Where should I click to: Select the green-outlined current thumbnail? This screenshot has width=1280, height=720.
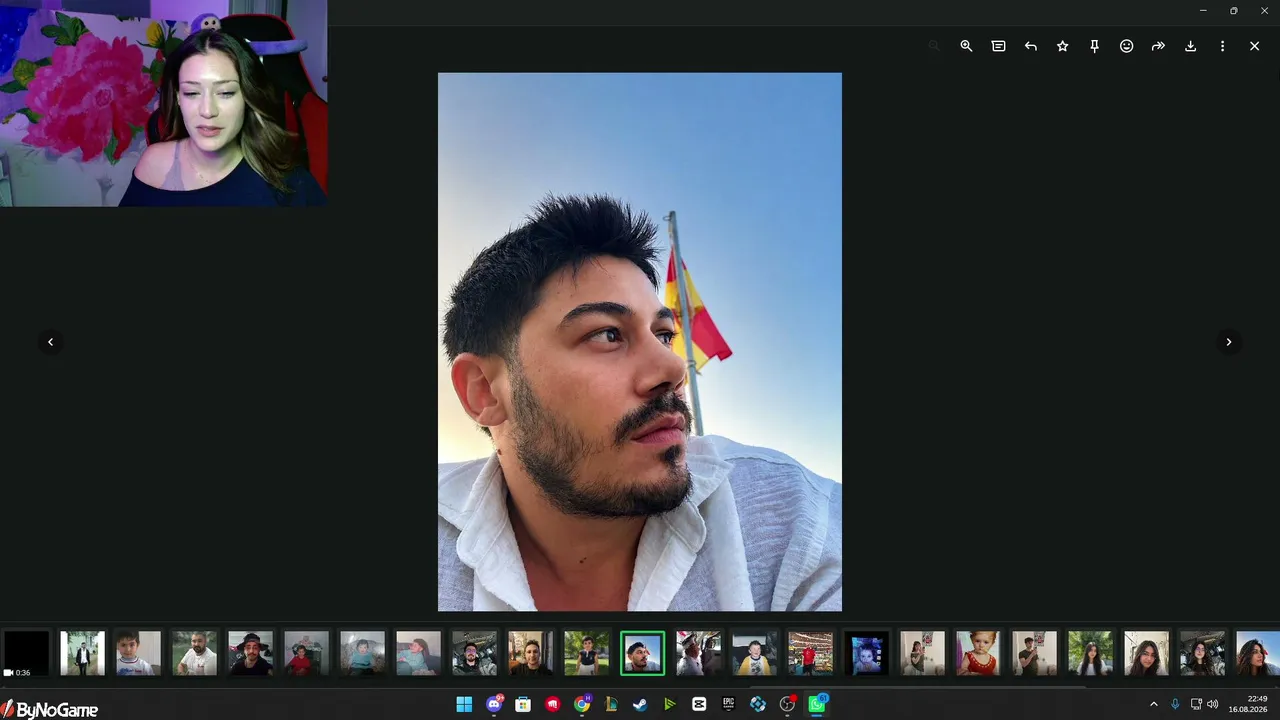tap(642, 653)
